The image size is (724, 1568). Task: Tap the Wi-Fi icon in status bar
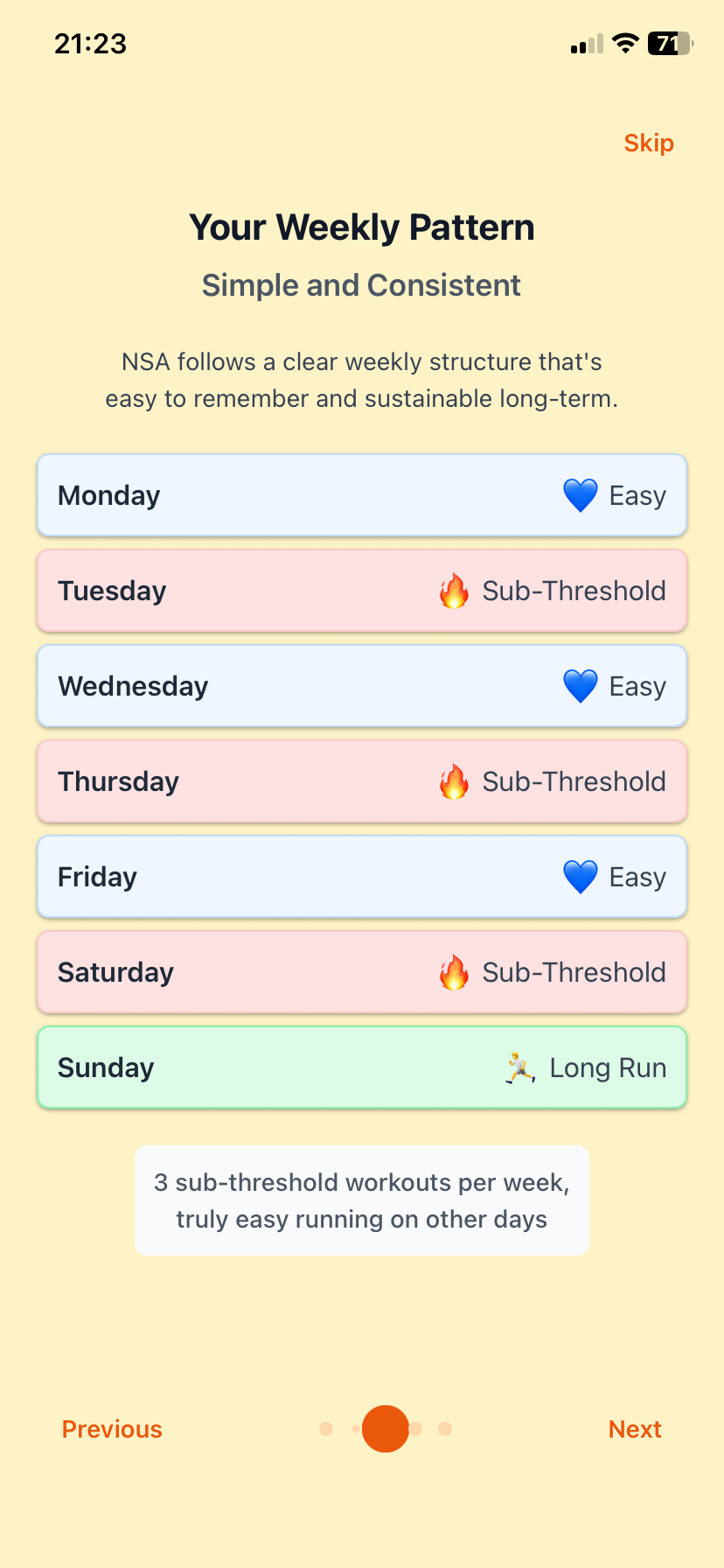625,43
